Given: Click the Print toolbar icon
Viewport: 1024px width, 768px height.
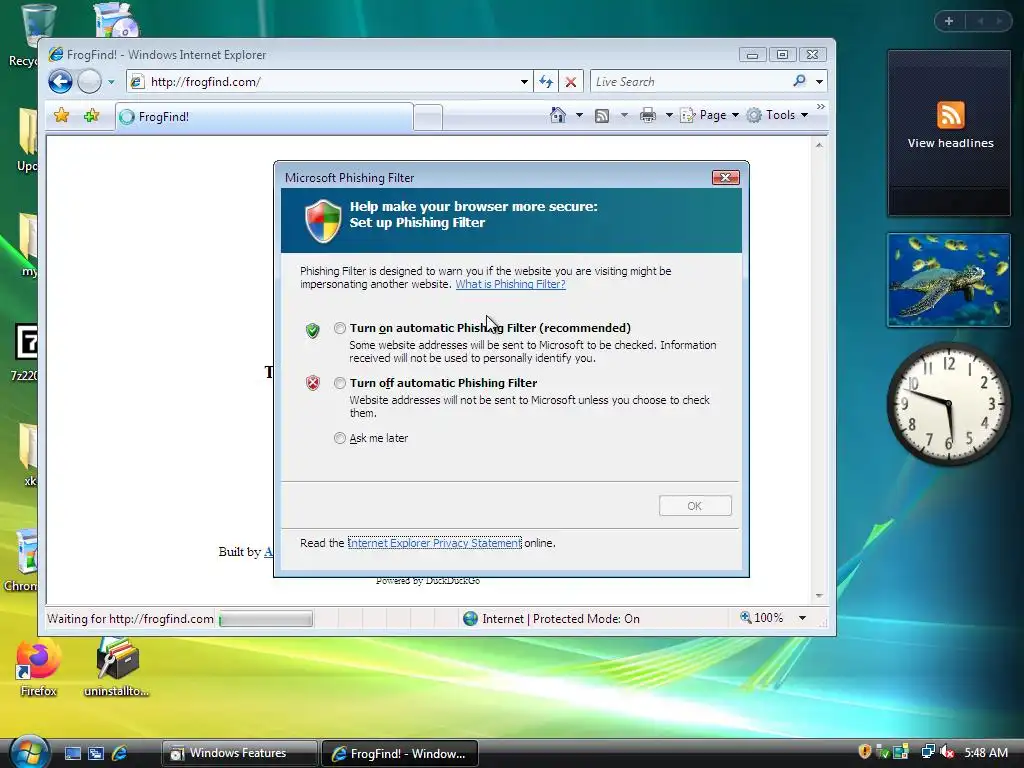Looking at the screenshot, I should point(648,116).
